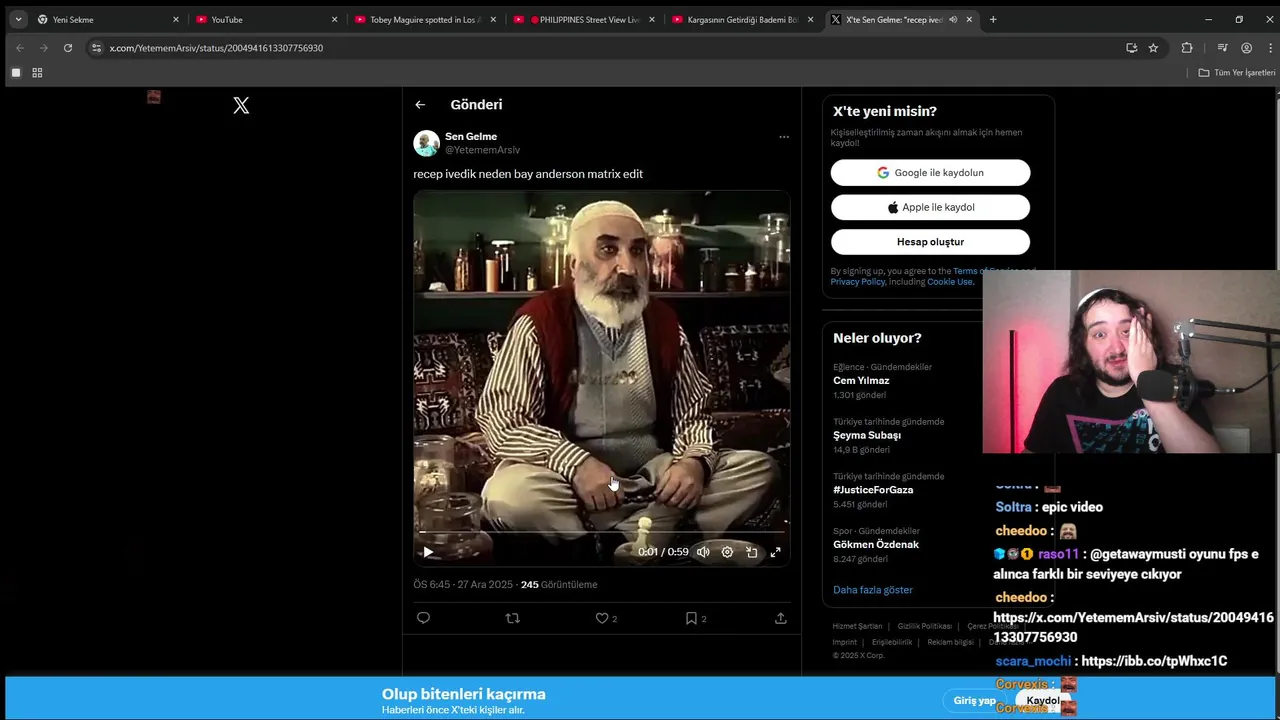The height and width of the screenshot is (720, 1280).
Task: Go back with the Gönderi arrow
Action: coord(420,105)
